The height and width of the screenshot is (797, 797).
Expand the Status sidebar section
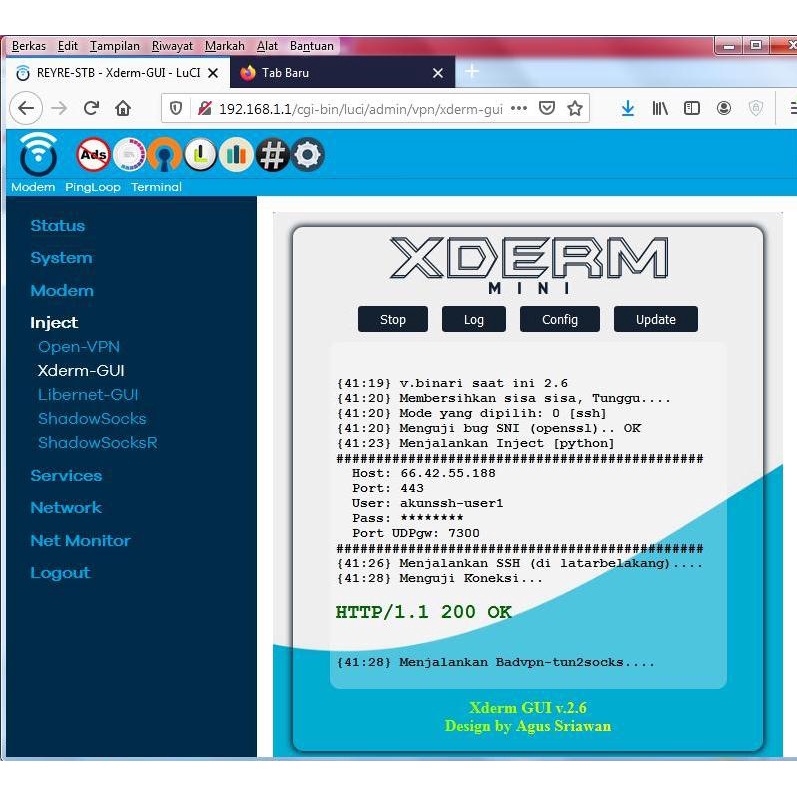57,226
